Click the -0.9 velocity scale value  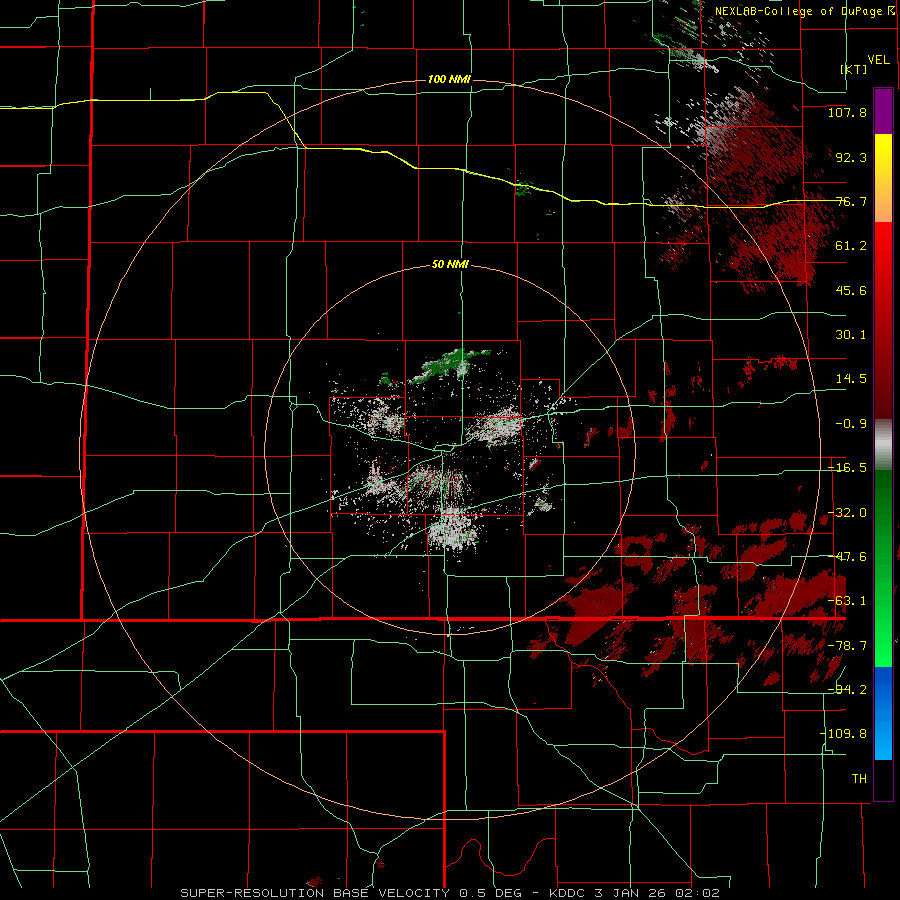851,424
